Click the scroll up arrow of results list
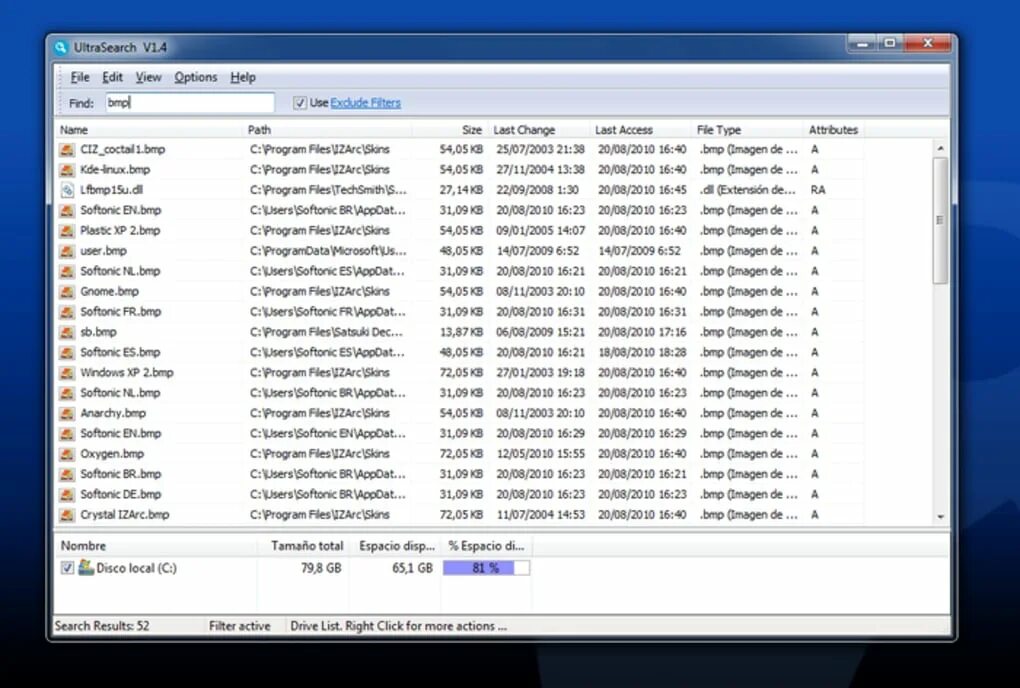1020x688 pixels. point(940,148)
